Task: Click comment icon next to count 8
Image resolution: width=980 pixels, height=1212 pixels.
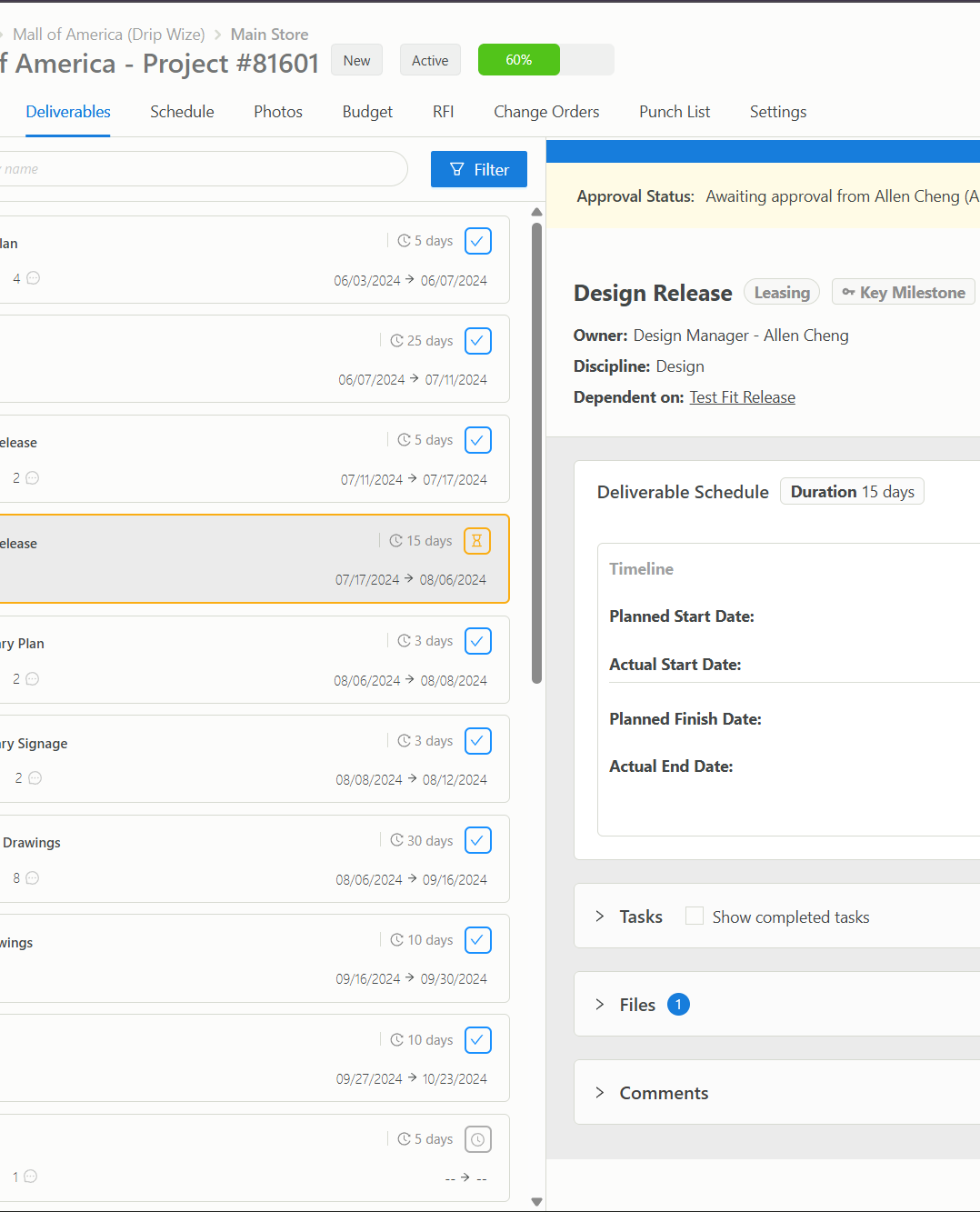Action: click(x=32, y=878)
